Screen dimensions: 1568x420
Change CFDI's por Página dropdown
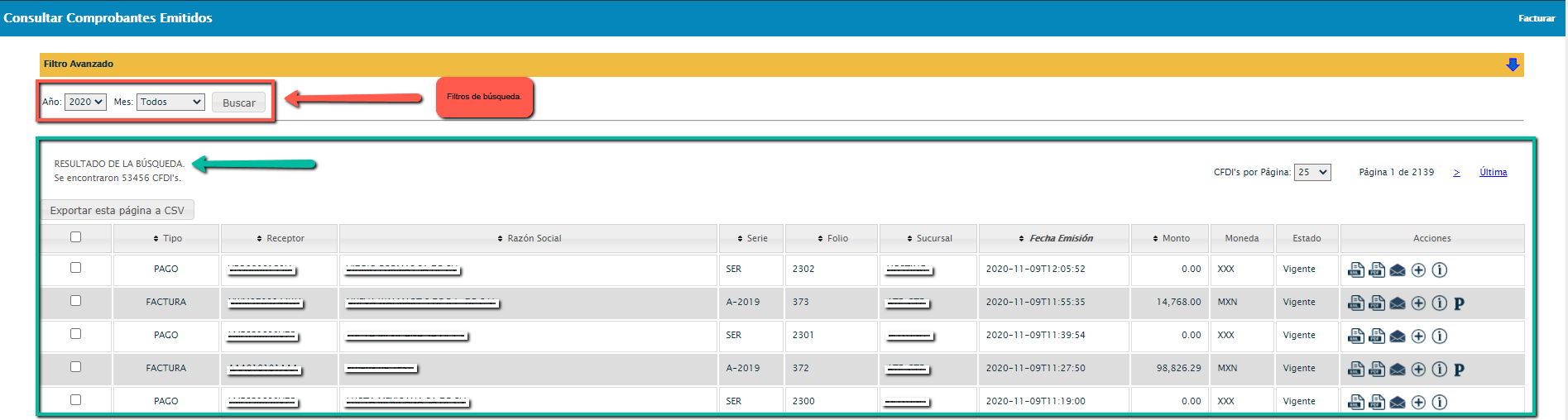[x=1311, y=172]
